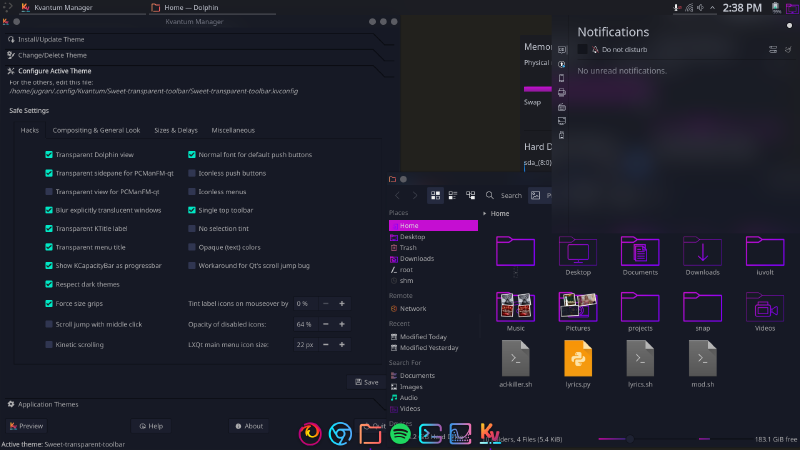Open notification settings icon in Notifications panel
The height and width of the screenshot is (450, 800).
[772, 48]
